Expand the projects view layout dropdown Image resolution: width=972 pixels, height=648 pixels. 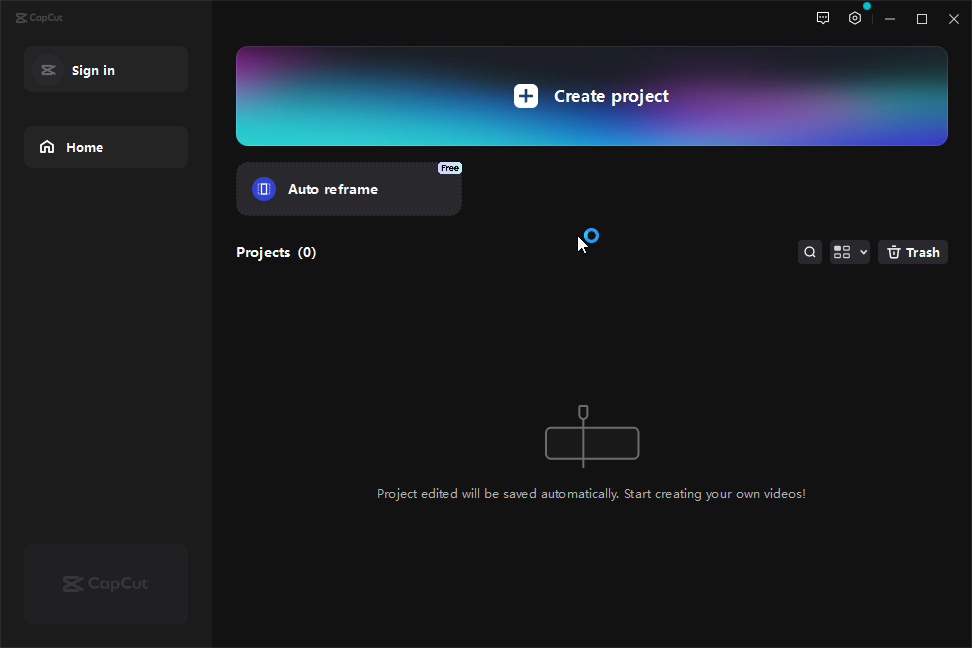pyautogui.click(x=850, y=252)
